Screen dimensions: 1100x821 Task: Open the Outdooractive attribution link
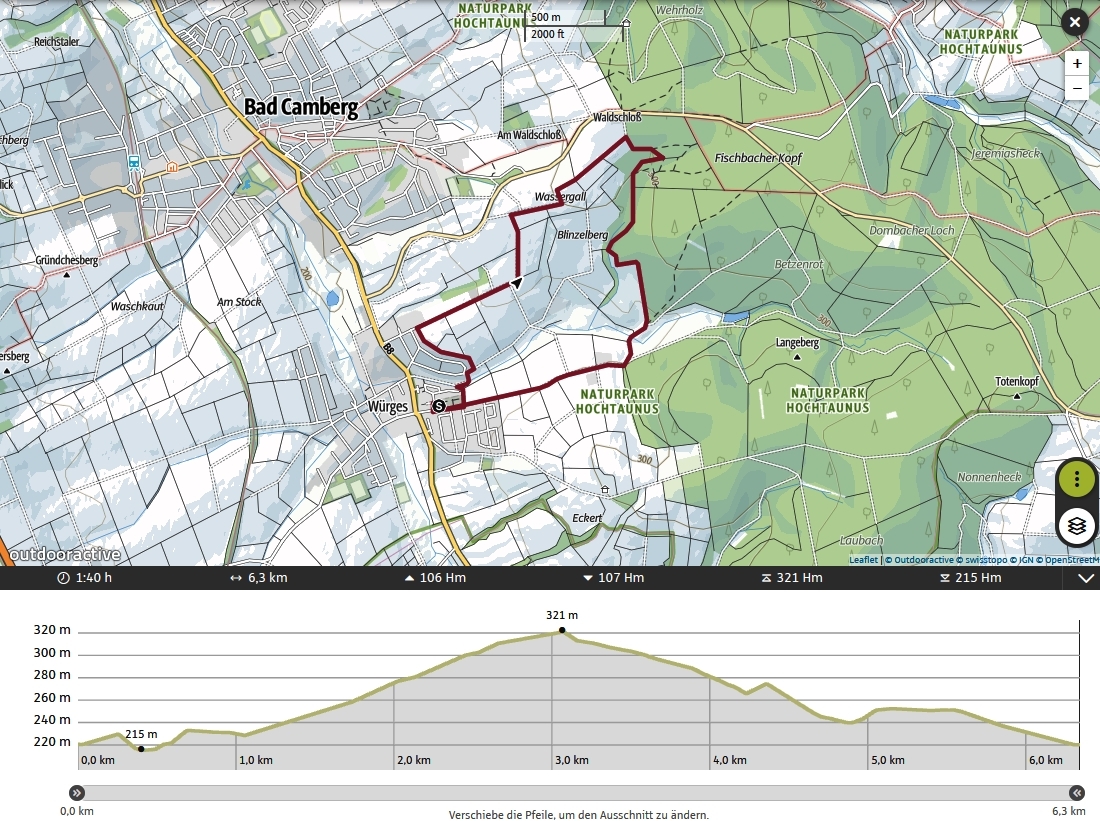click(923, 560)
